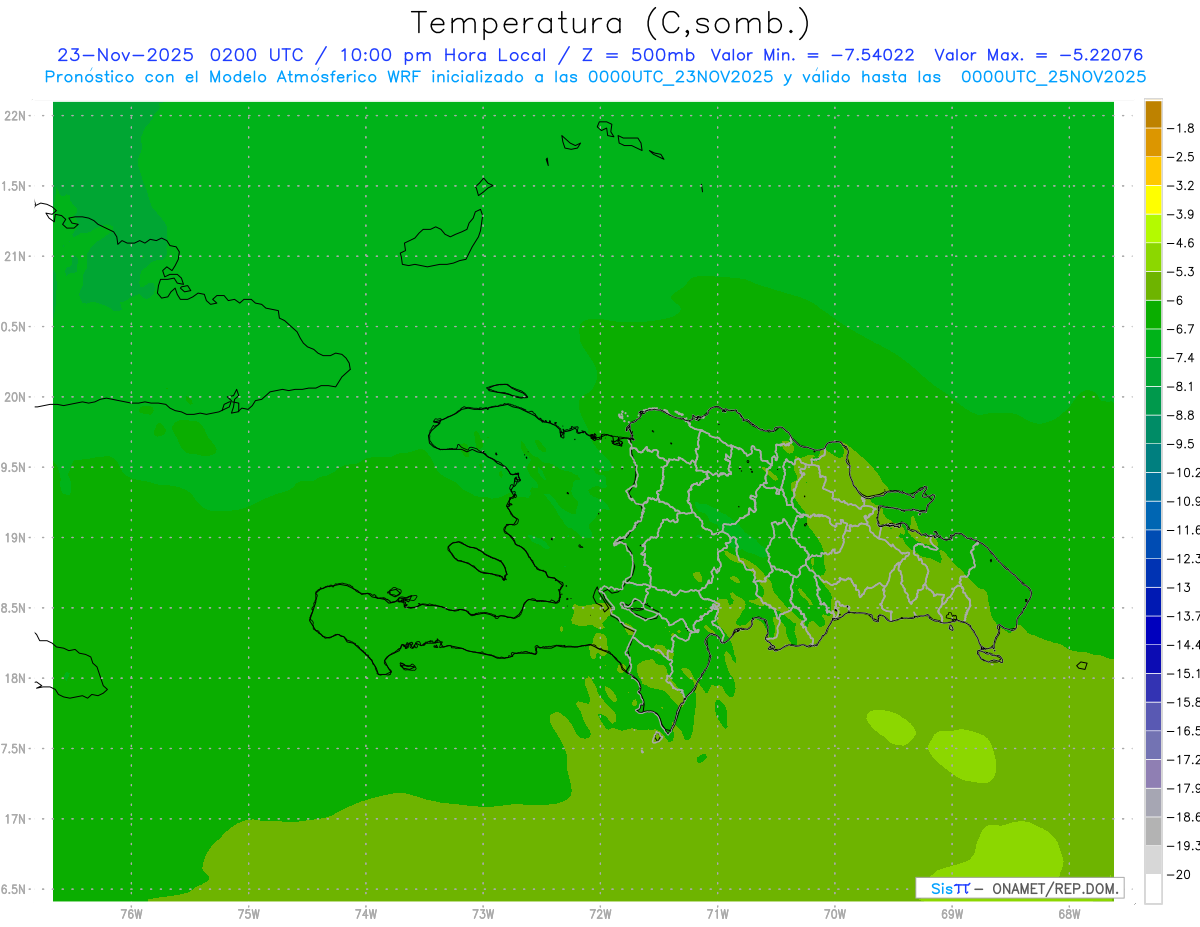1200x927 pixels.
Task: Click the -6.7 legend value
Action: point(1182,329)
